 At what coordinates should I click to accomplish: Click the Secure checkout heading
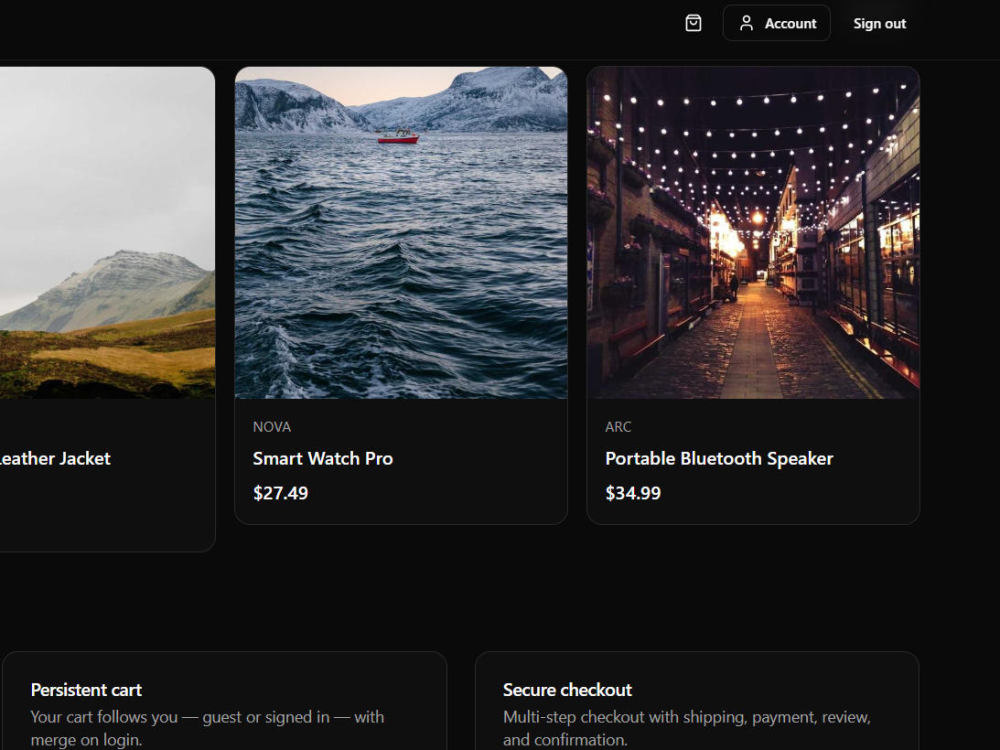[x=567, y=690]
